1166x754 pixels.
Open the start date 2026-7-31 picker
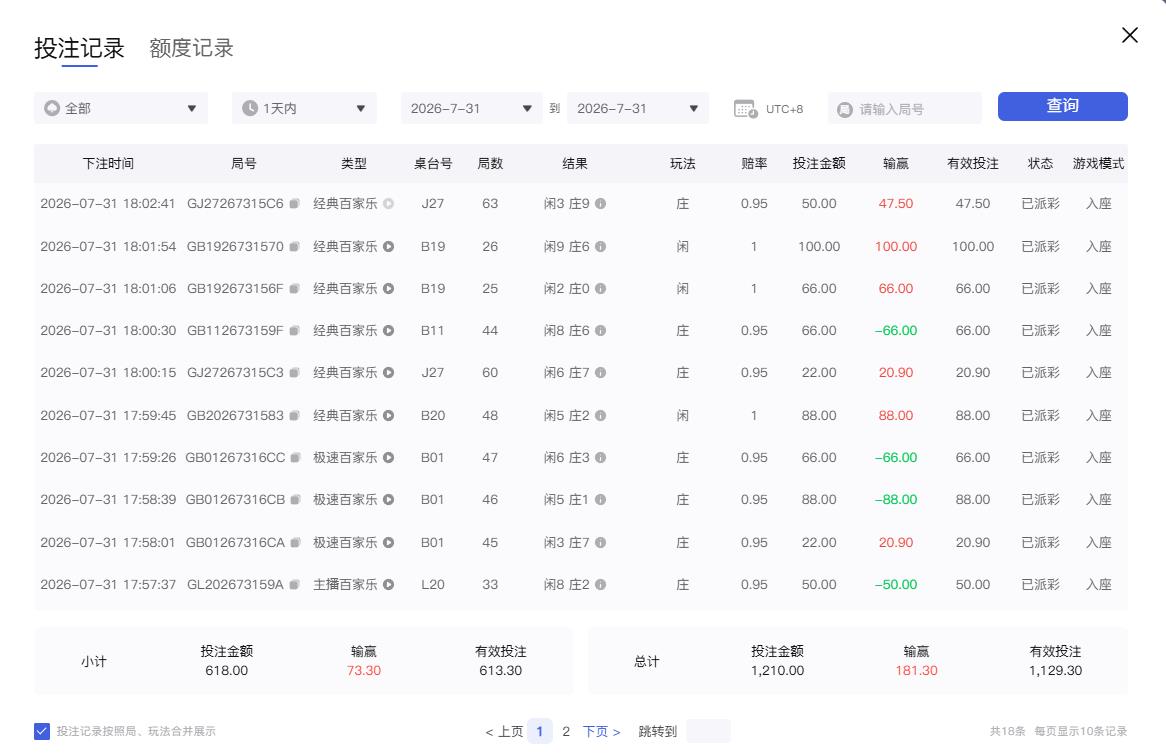coord(471,109)
